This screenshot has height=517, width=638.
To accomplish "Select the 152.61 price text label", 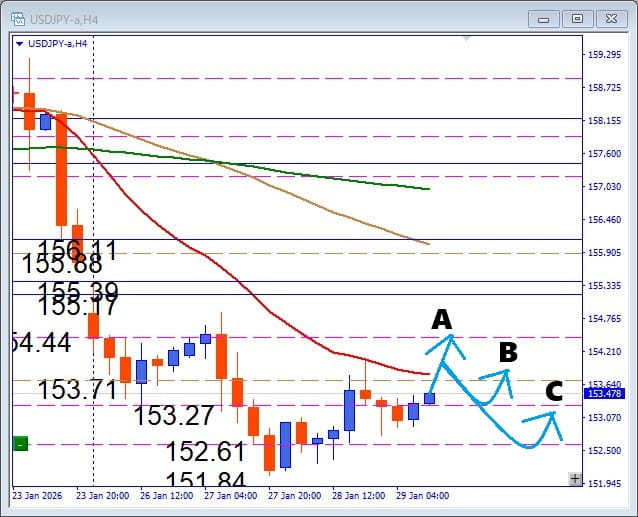I will pyautogui.click(x=205, y=451).
